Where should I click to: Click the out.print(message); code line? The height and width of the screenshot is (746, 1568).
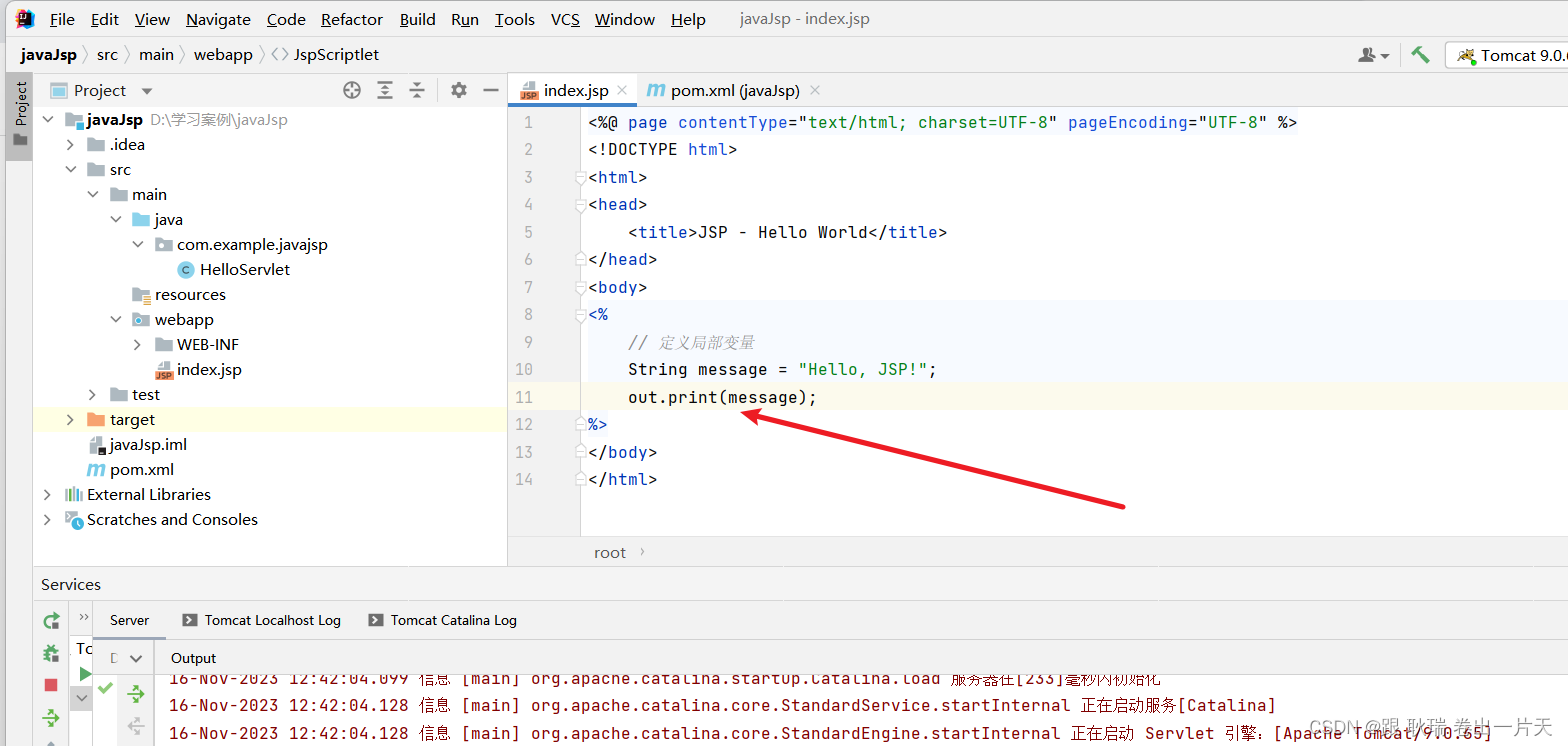723,398
